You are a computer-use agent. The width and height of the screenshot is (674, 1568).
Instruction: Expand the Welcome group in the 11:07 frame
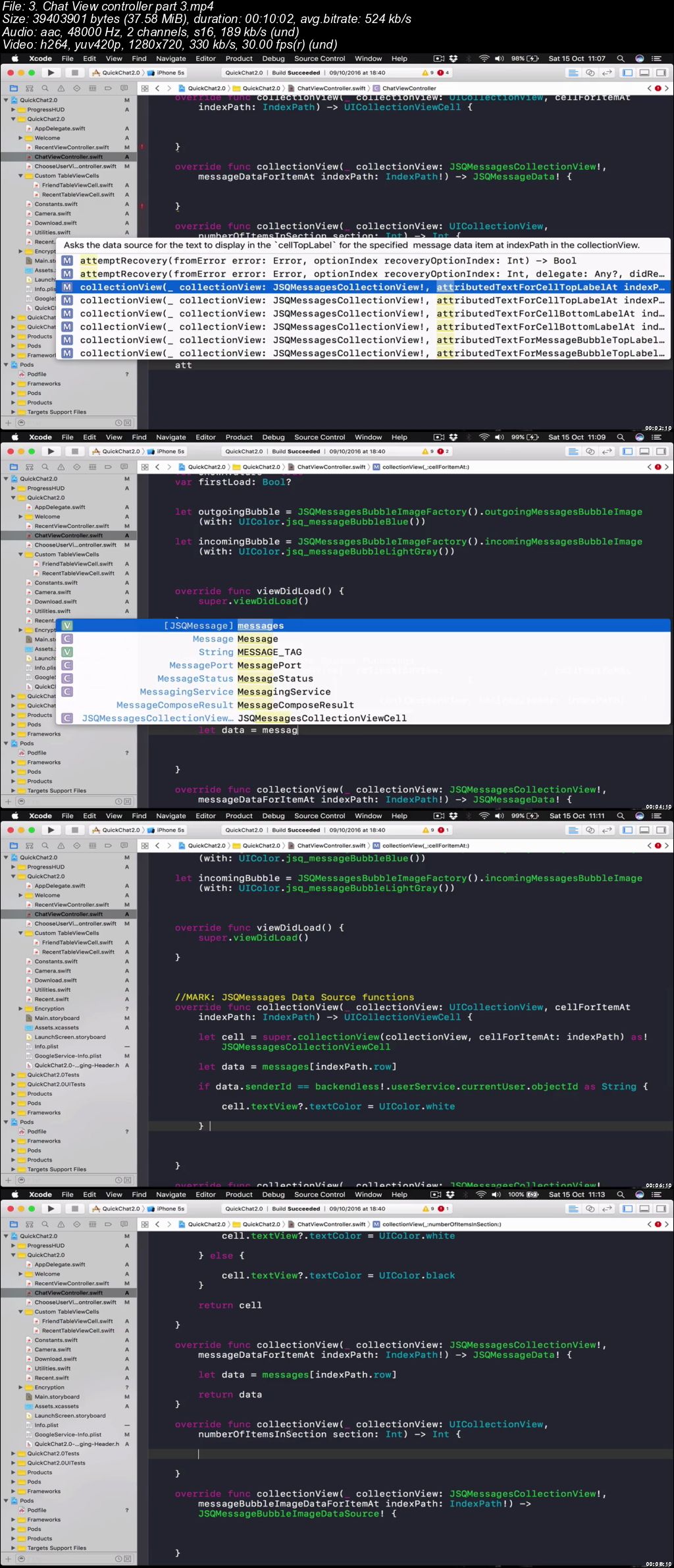point(20,138)
